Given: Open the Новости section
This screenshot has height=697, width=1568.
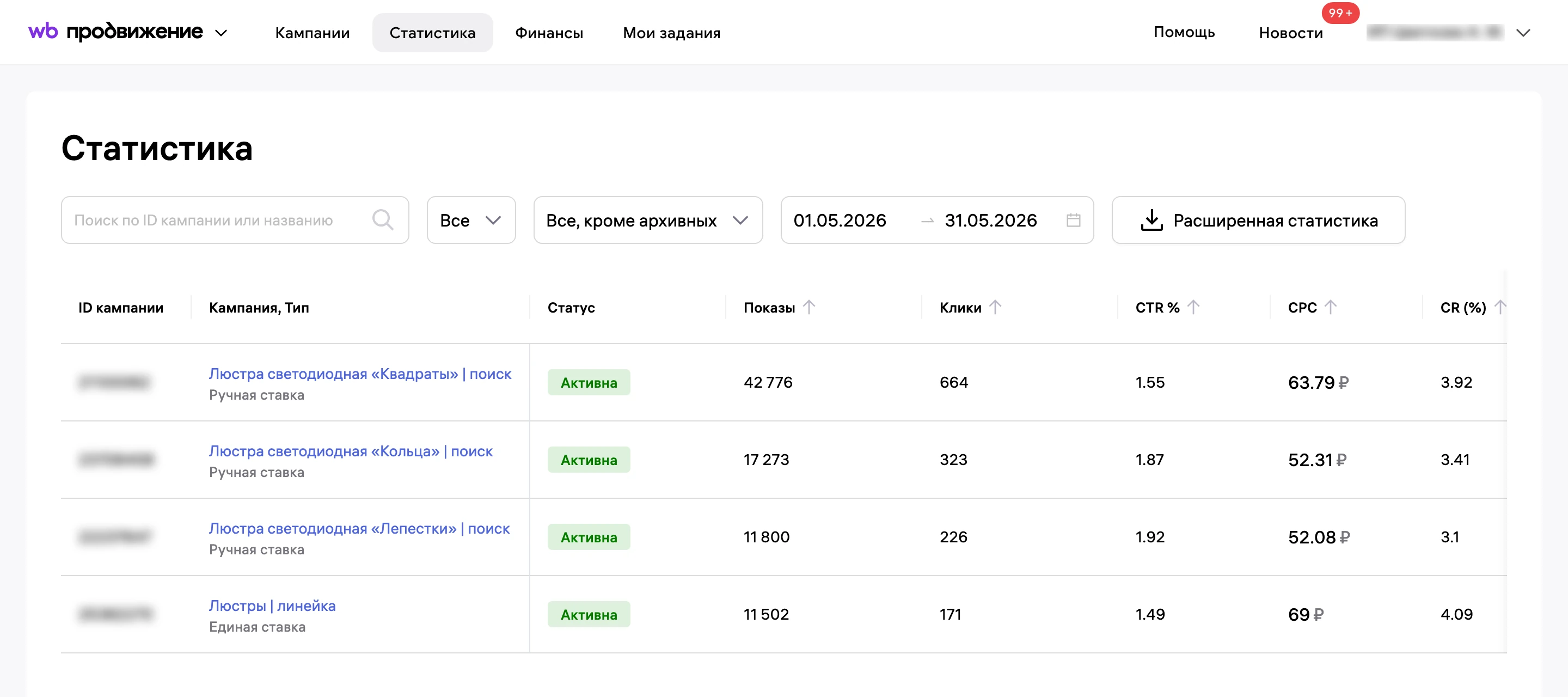Looking at the screenshot, I should coord(1290,33).
